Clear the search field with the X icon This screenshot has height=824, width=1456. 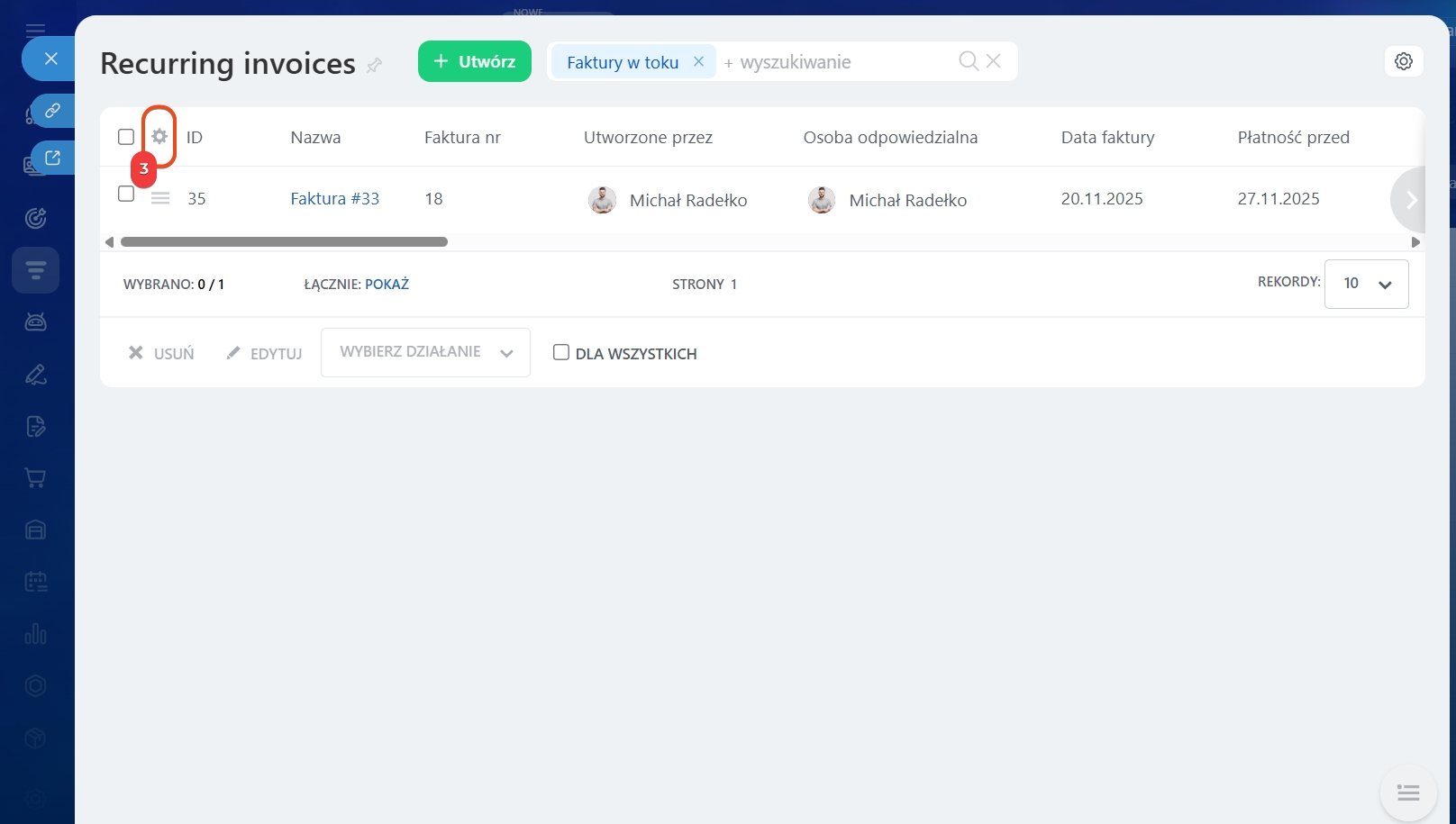(994, 61)
